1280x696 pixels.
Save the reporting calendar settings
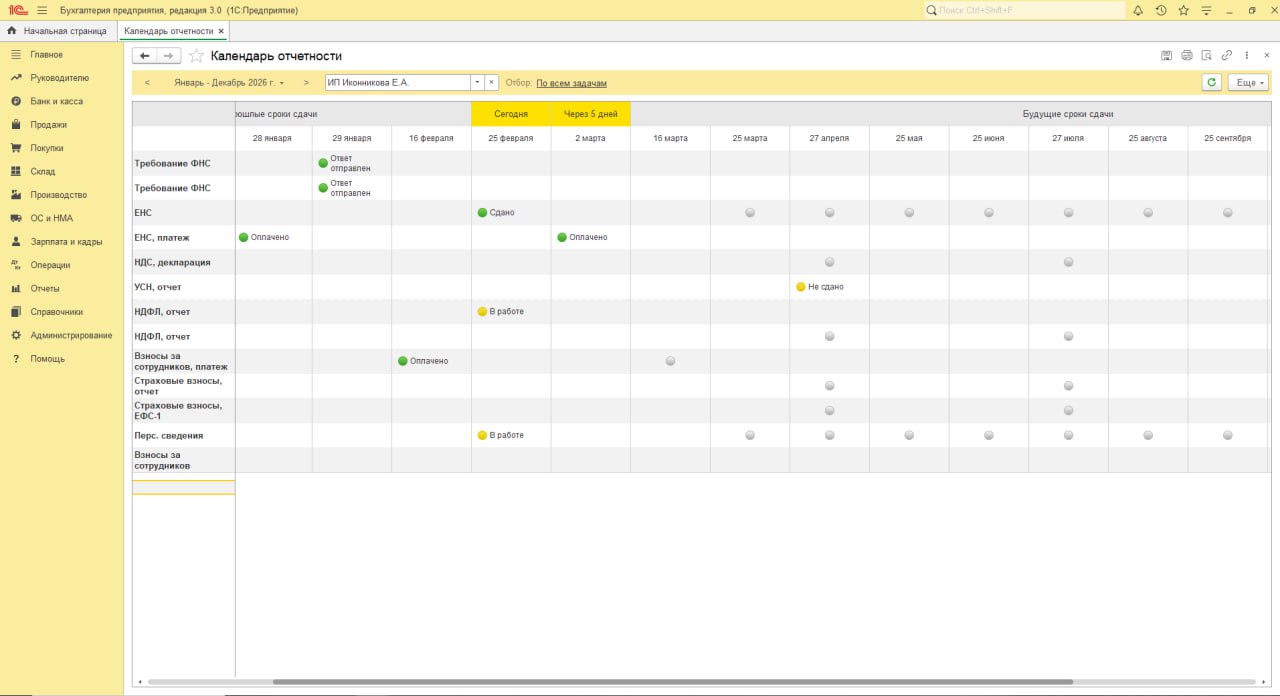pyautogui.click(x=1166, y=56)
